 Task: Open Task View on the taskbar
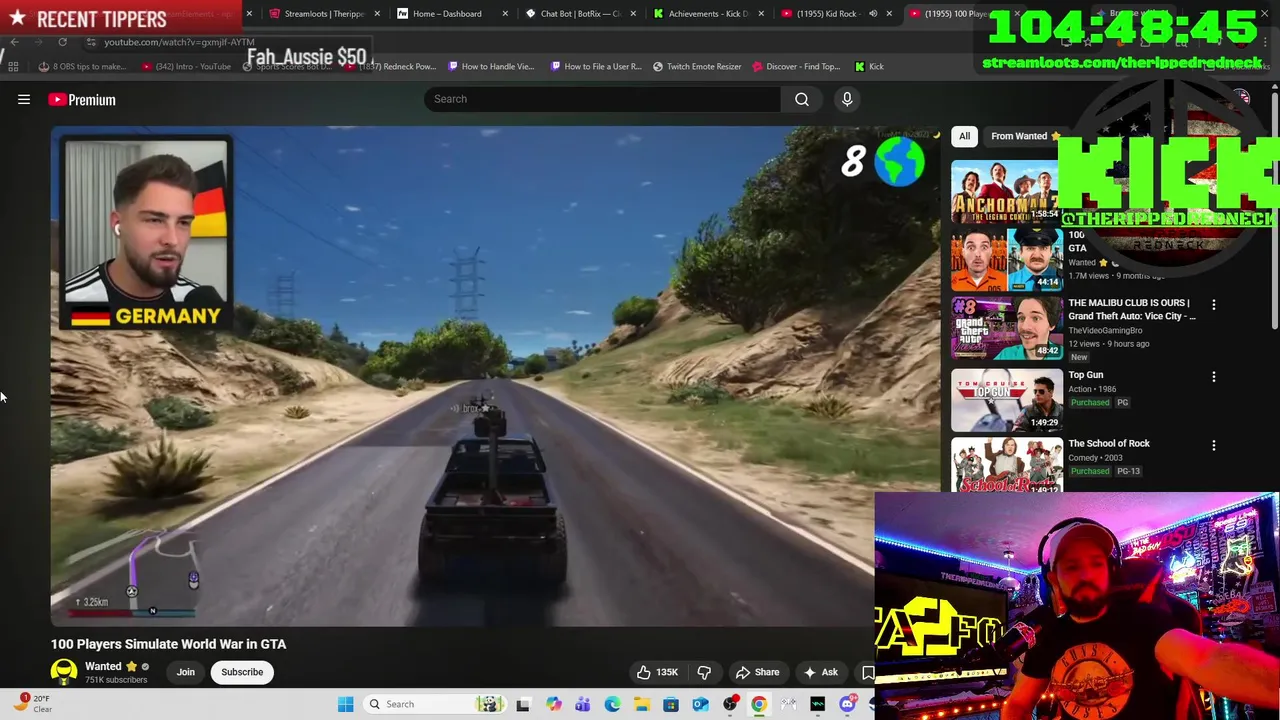523,704
